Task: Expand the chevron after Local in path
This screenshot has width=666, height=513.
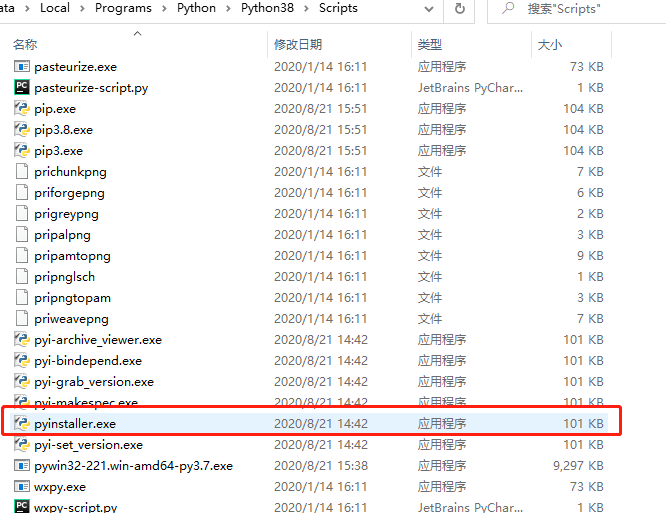Action: 82,8
